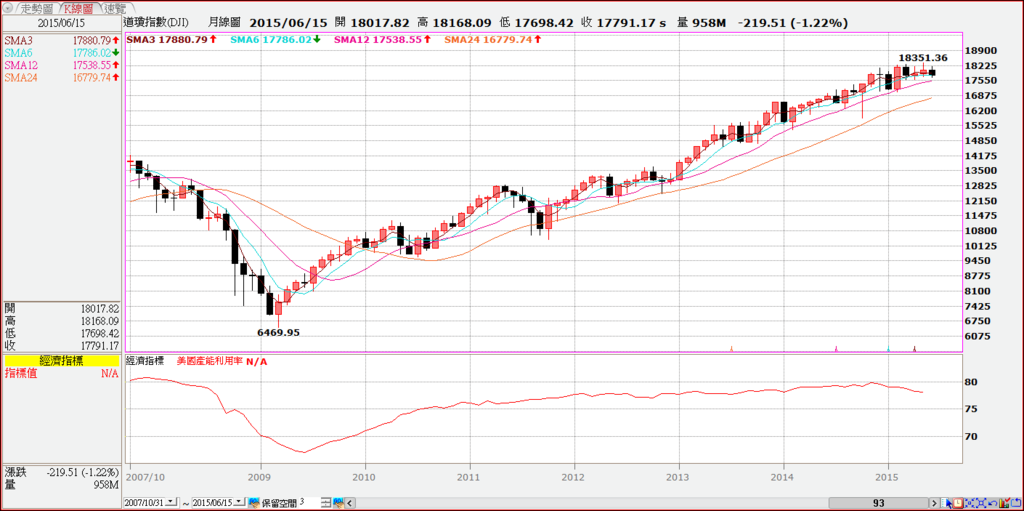Click the hand icon before 保留空間
The height and width of the screenshot is (511, 1024).
(x=253, y=503)
